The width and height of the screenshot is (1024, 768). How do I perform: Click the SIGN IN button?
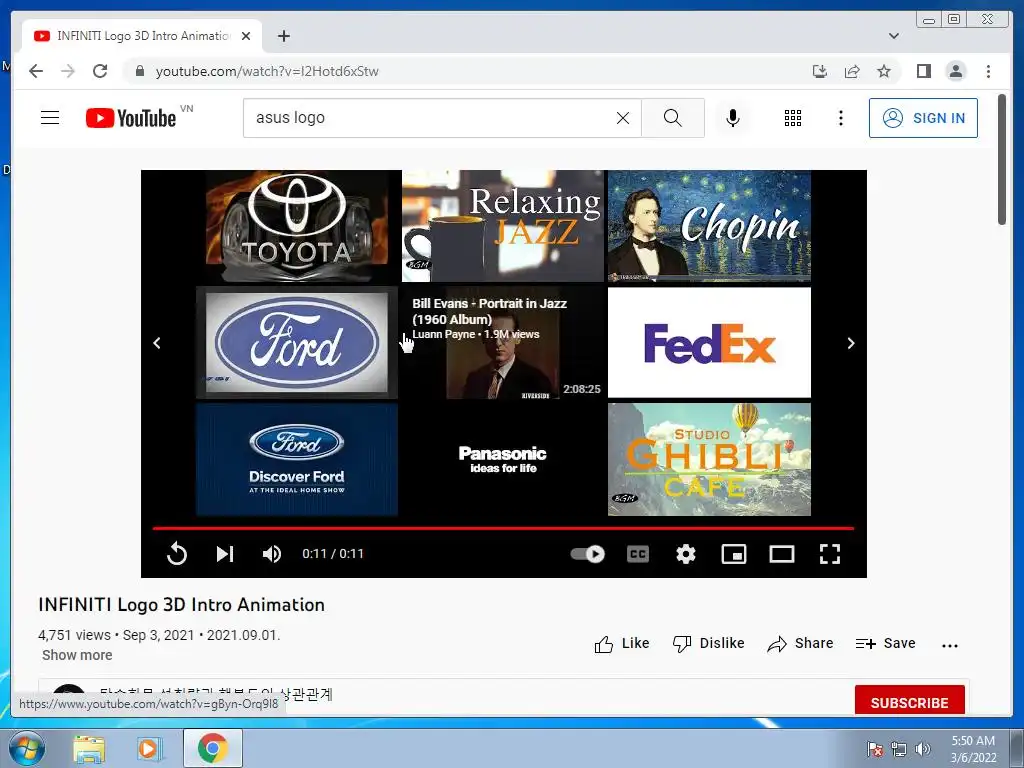pos(923,118)
